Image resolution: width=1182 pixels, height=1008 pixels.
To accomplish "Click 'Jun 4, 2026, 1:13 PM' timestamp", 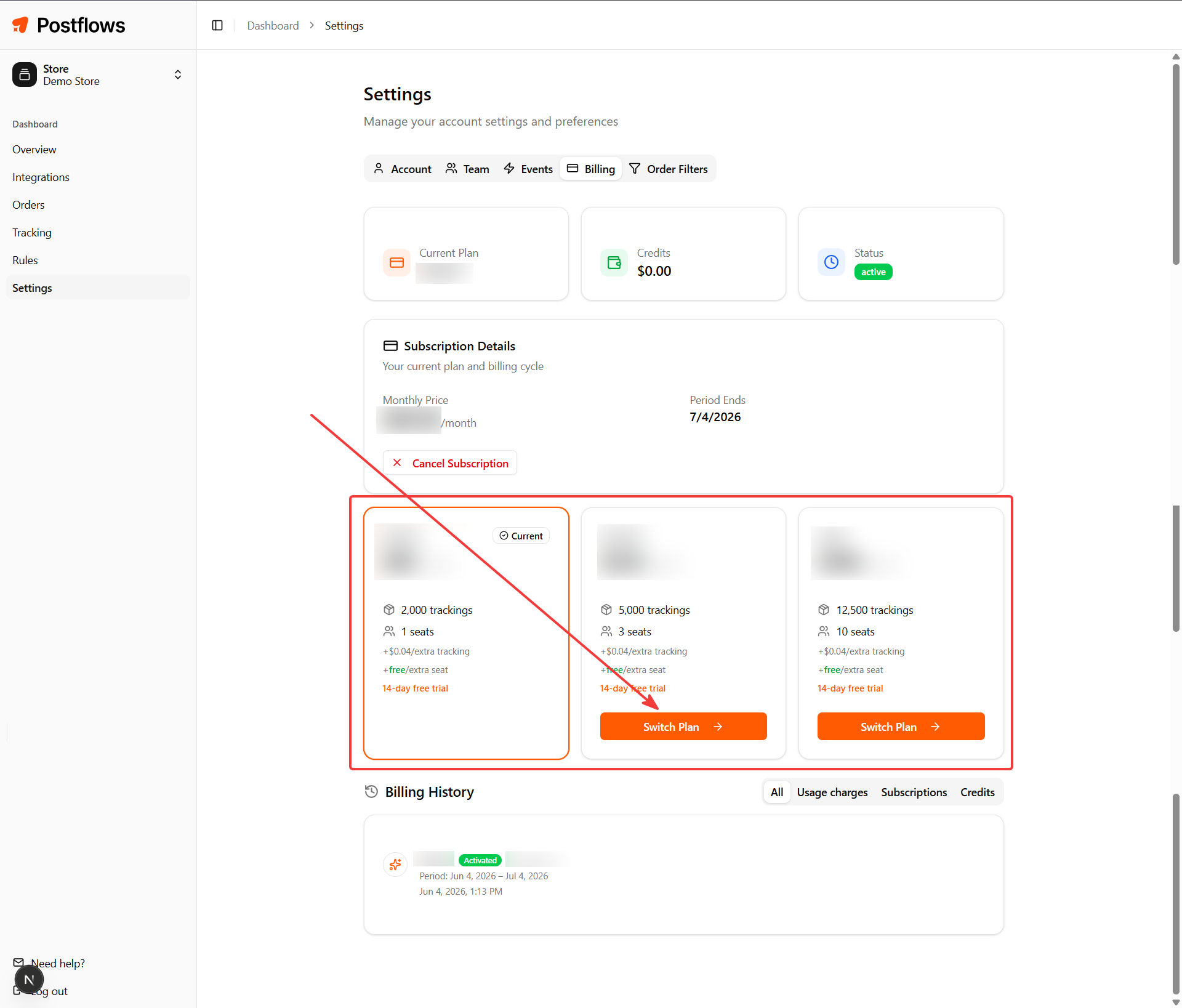I will [x=460, y=891].
